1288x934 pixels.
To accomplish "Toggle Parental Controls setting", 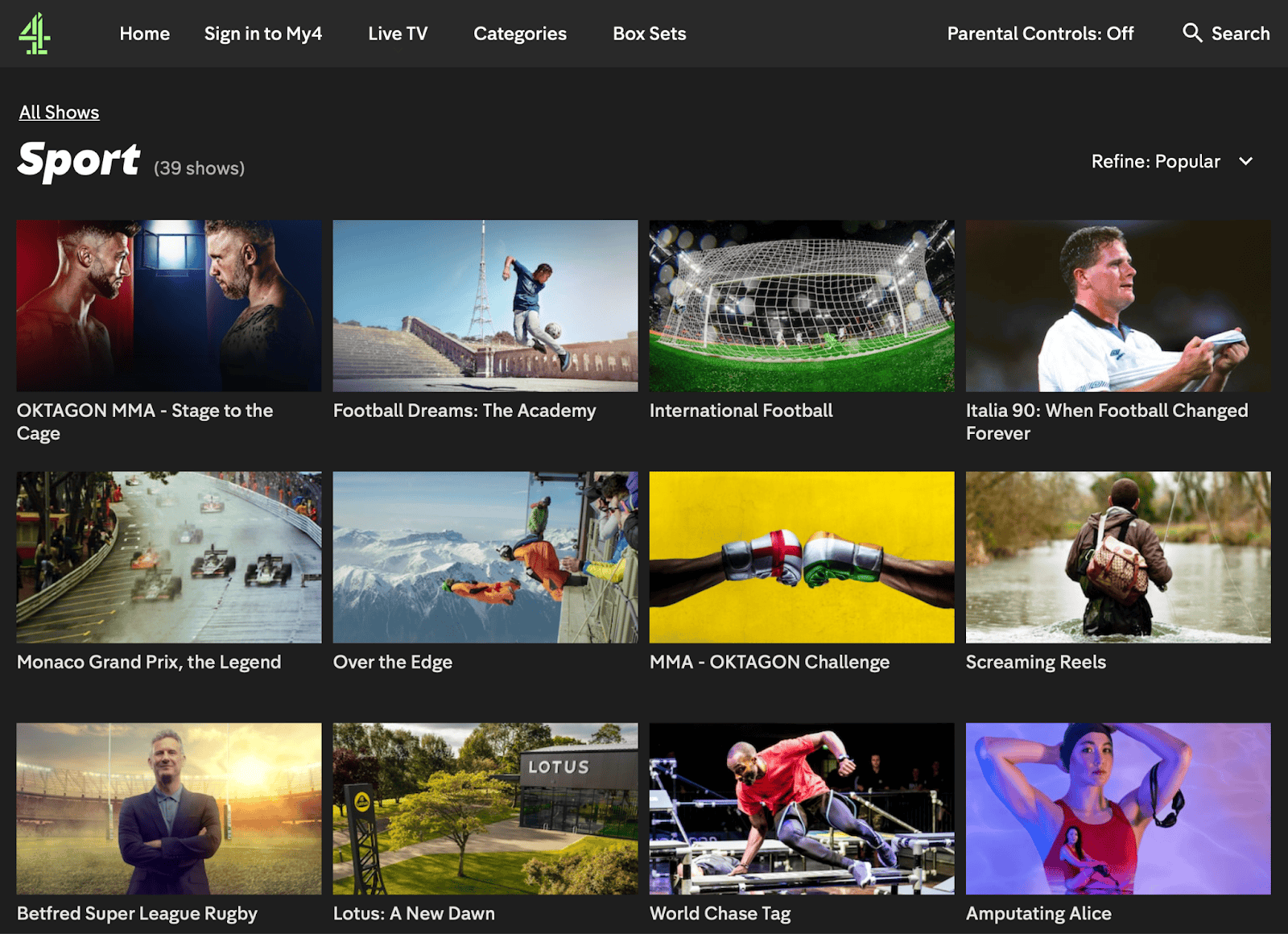I will point(1040,33).
